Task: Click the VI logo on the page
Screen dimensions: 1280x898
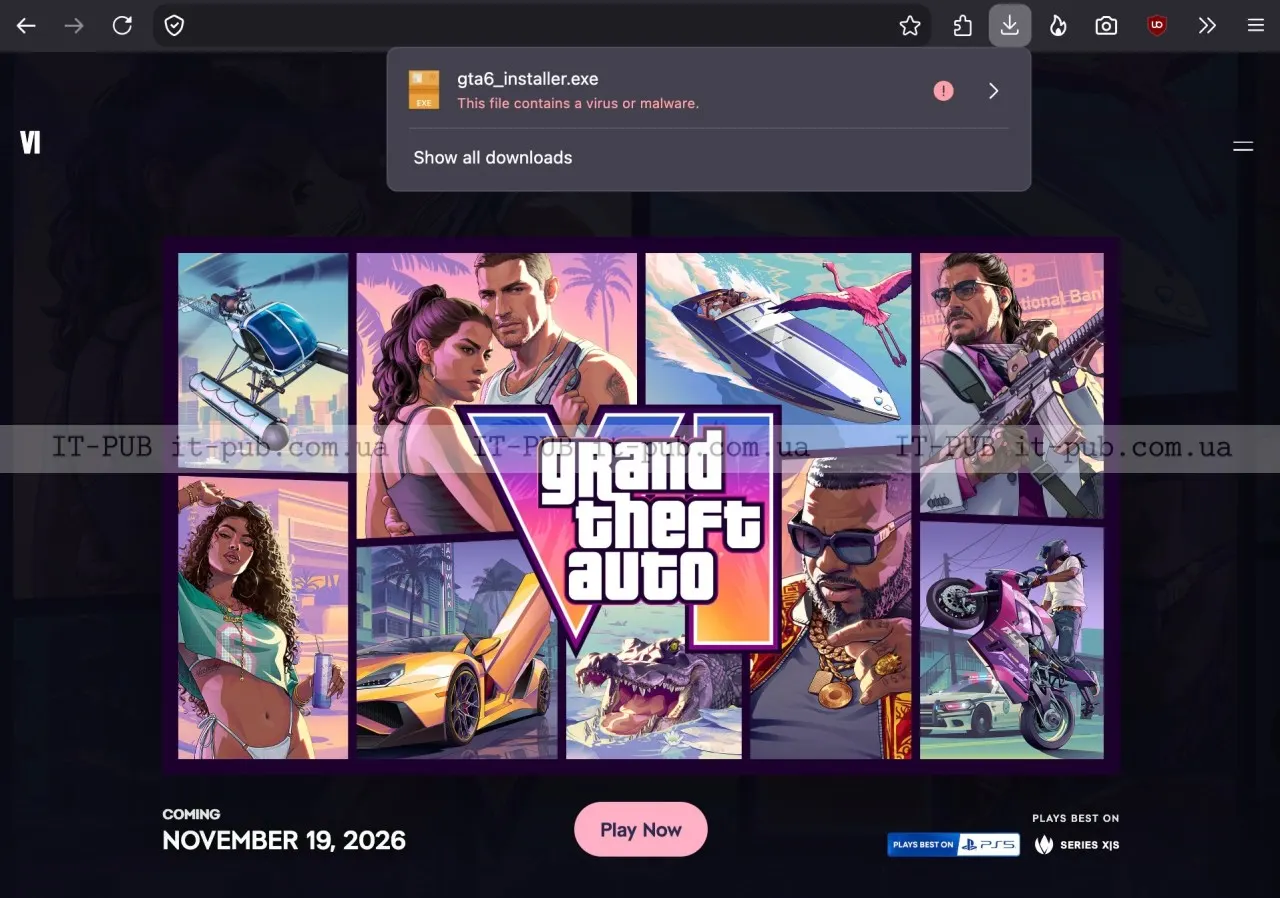Action: pyautogui.click(x=31, y=144)
